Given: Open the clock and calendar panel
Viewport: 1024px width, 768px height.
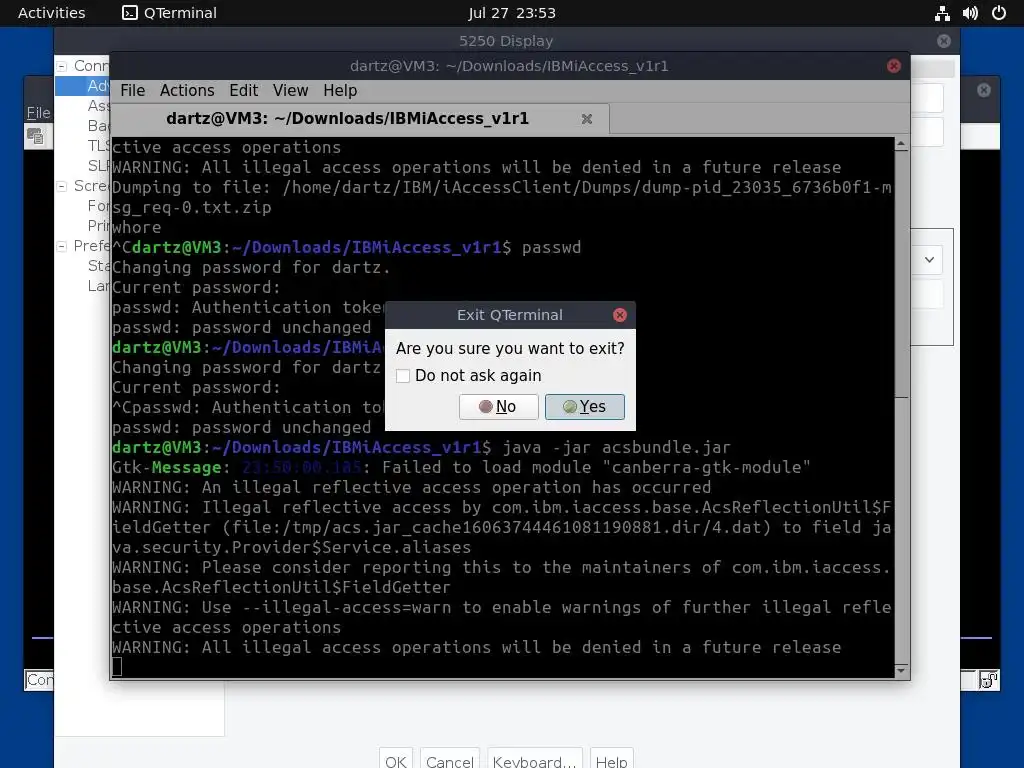Looking at the screenshot, I should [511, 13].
